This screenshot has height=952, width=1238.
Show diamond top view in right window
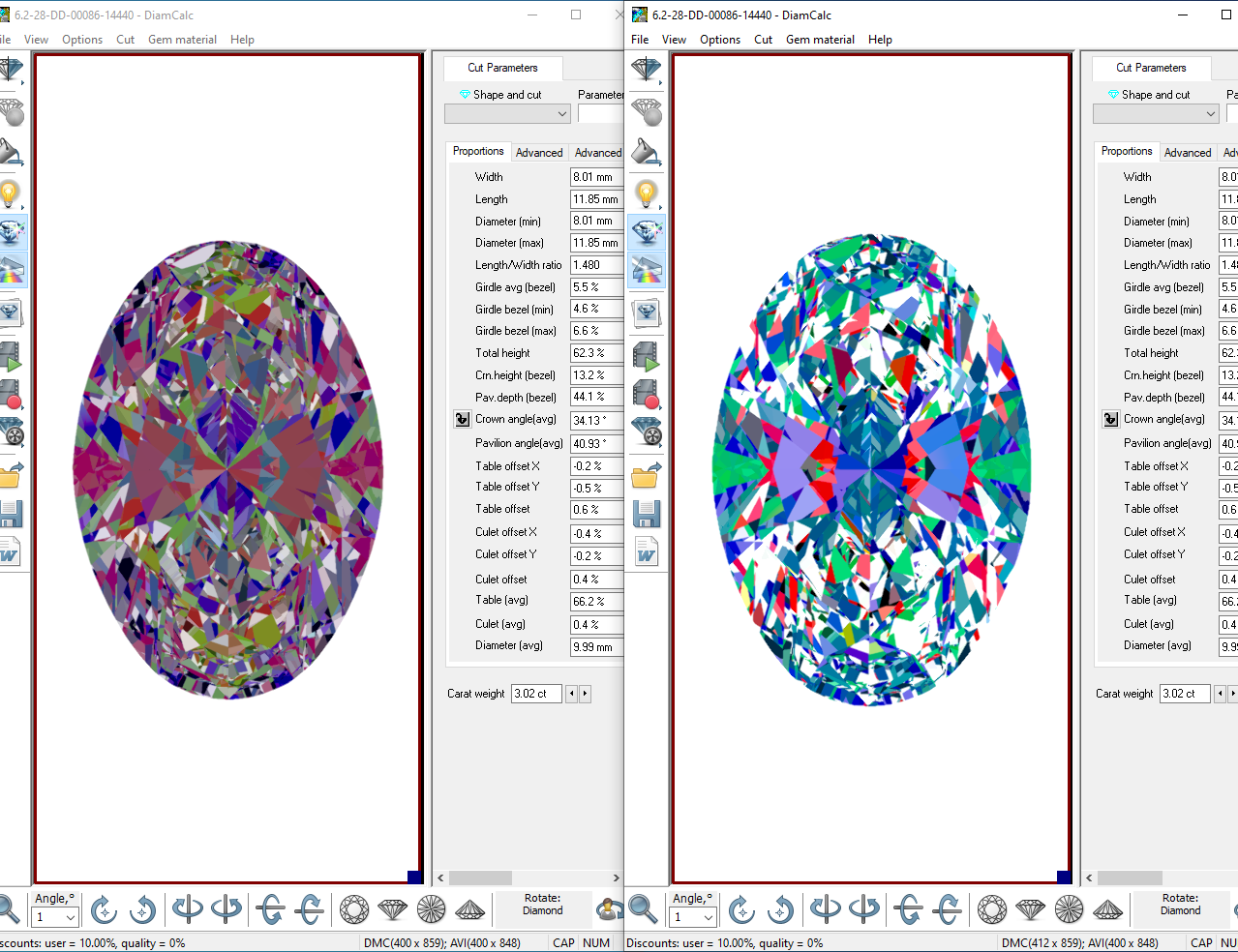pos(992,909)
